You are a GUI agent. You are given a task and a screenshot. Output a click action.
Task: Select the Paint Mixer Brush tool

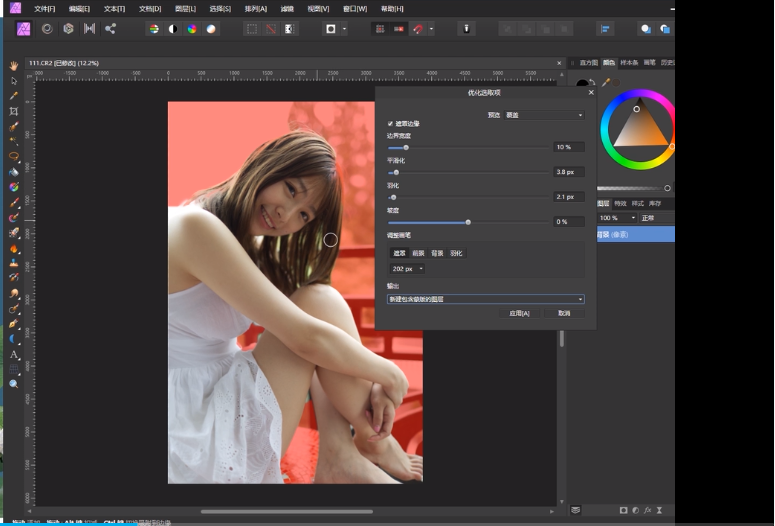point(13,218)
